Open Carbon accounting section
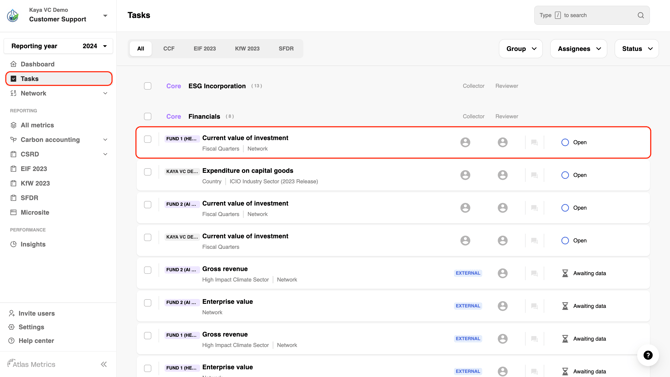This screenshot has height=377, width=670. point(50,140)
